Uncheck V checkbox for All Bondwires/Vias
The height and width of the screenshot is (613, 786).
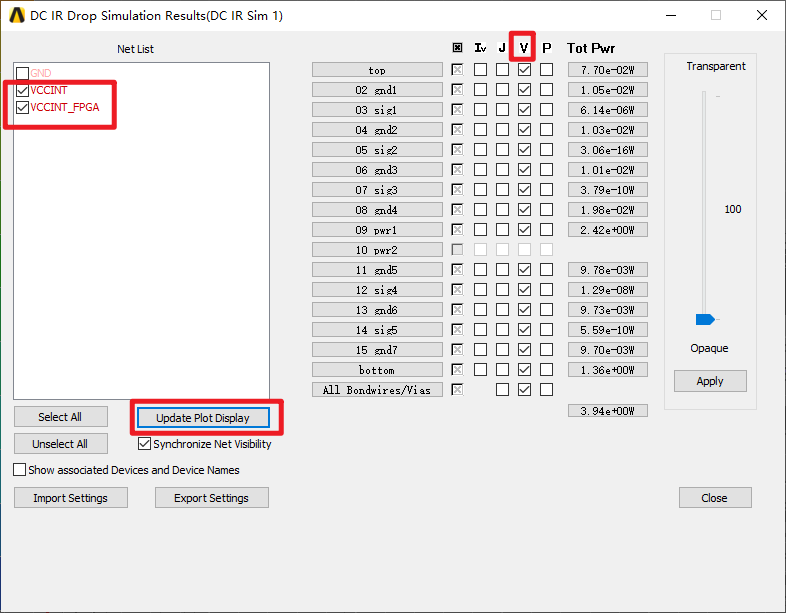click(524, 389)
